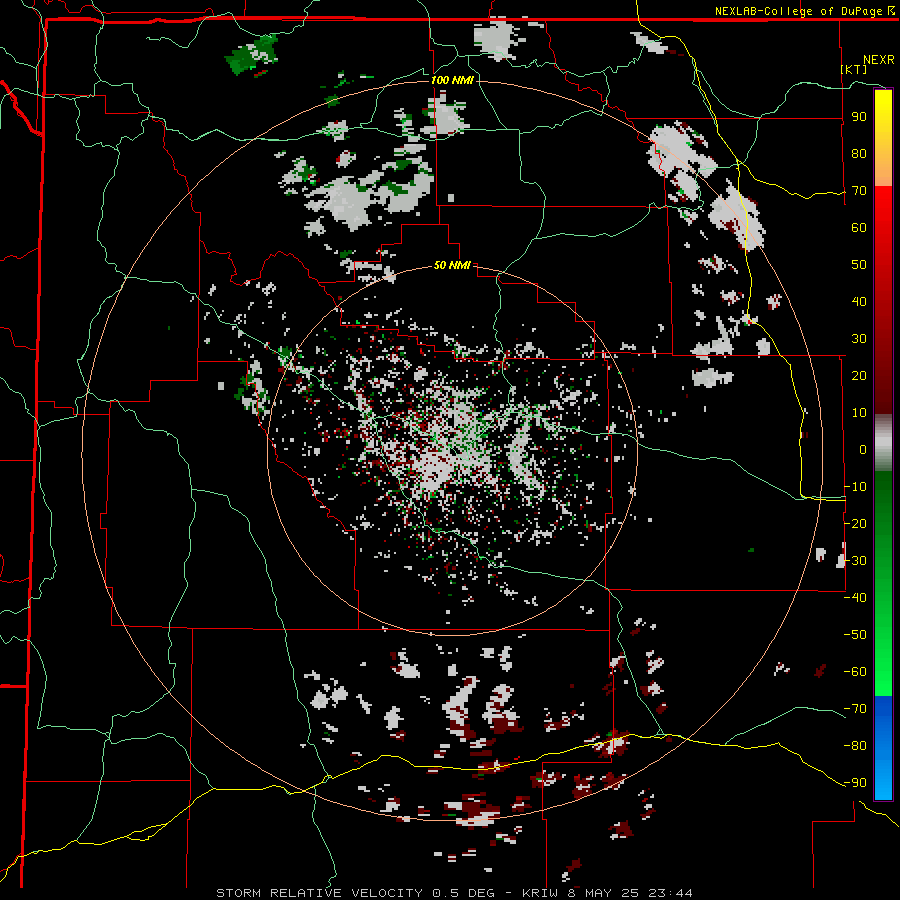The height and width of the screenshot is (900, 900).
Task: Click the 70 value on the scale
Action: 859,191
